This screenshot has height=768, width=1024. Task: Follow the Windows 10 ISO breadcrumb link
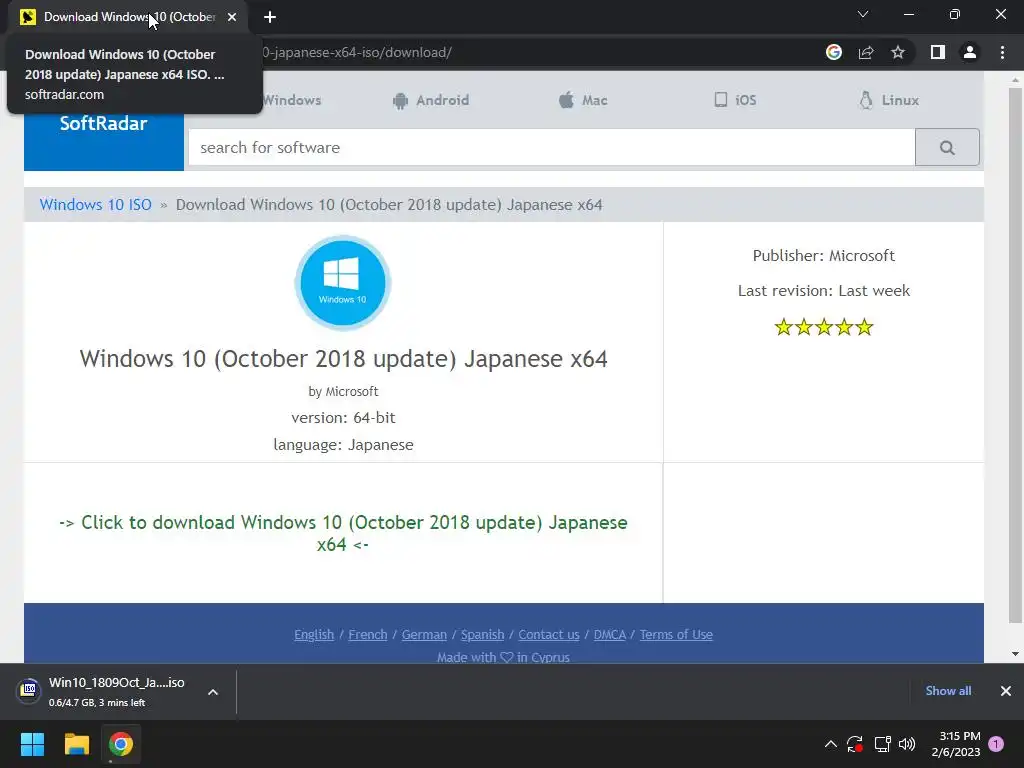coord(95,204)
